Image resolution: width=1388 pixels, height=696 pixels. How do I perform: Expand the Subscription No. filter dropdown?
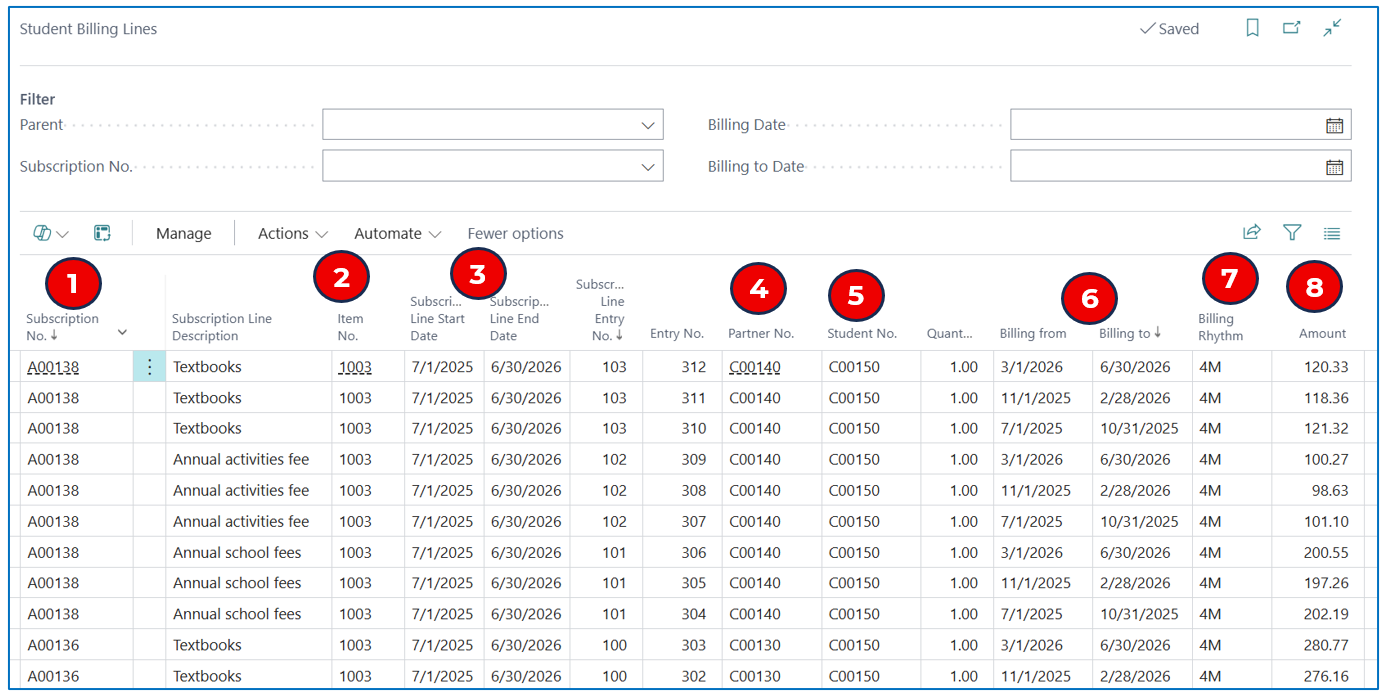tap(647, 167)
